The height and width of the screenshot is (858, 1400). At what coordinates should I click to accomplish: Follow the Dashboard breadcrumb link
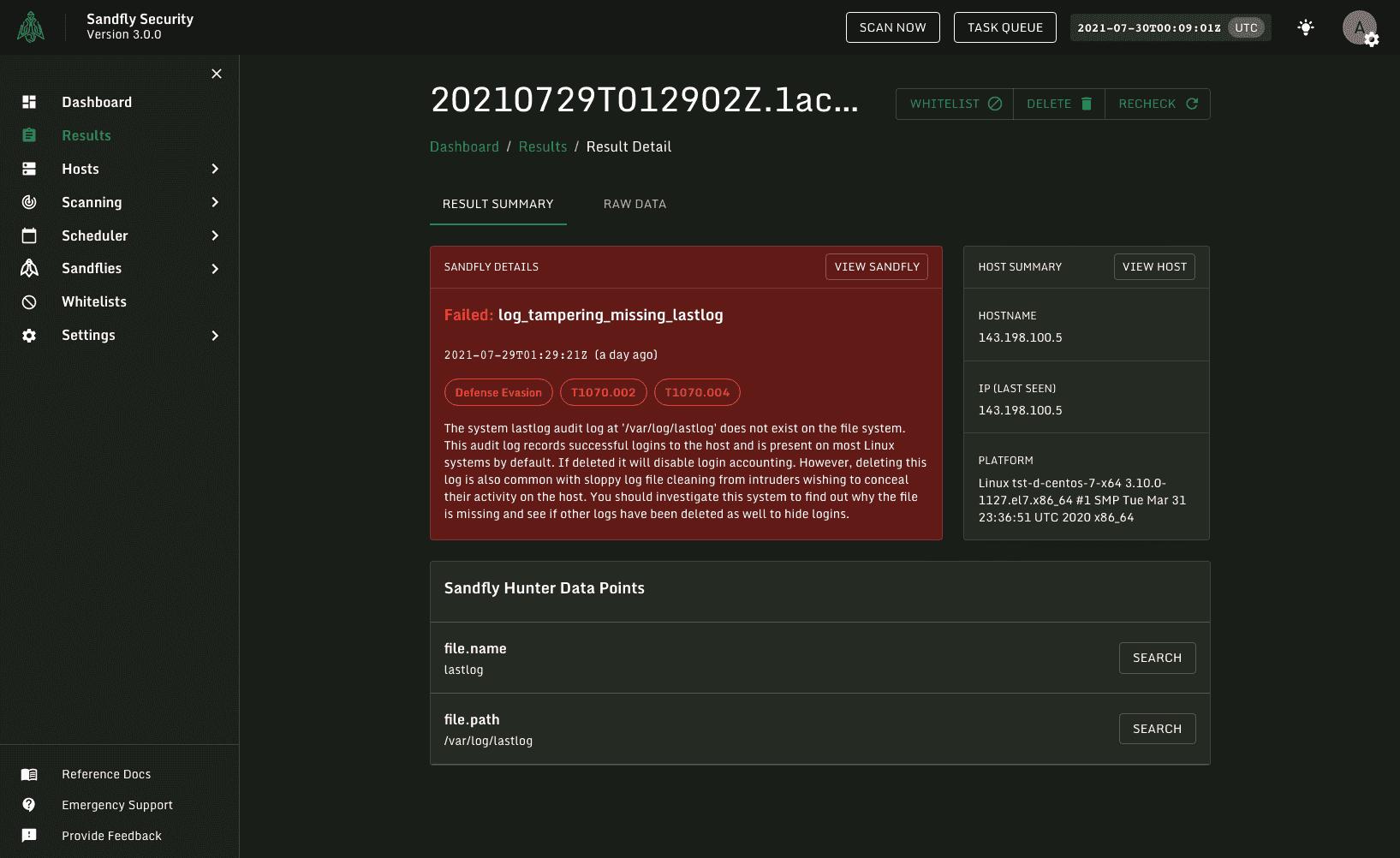(x=464, y=146)
